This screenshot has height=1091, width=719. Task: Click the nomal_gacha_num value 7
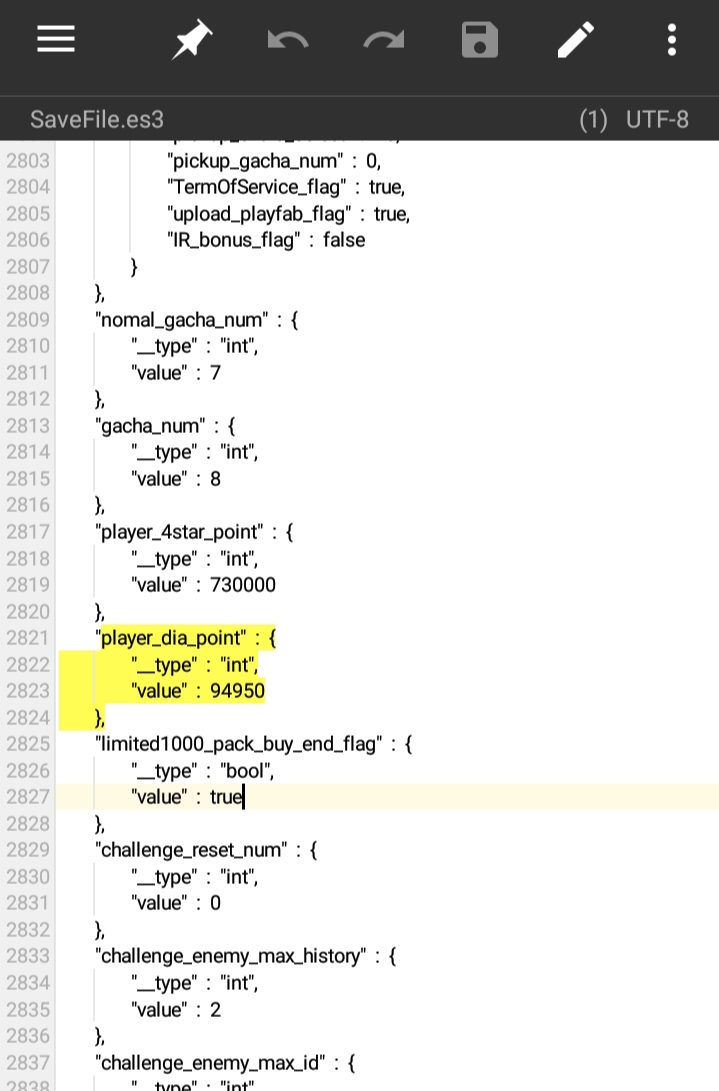[x=215, y=373]
